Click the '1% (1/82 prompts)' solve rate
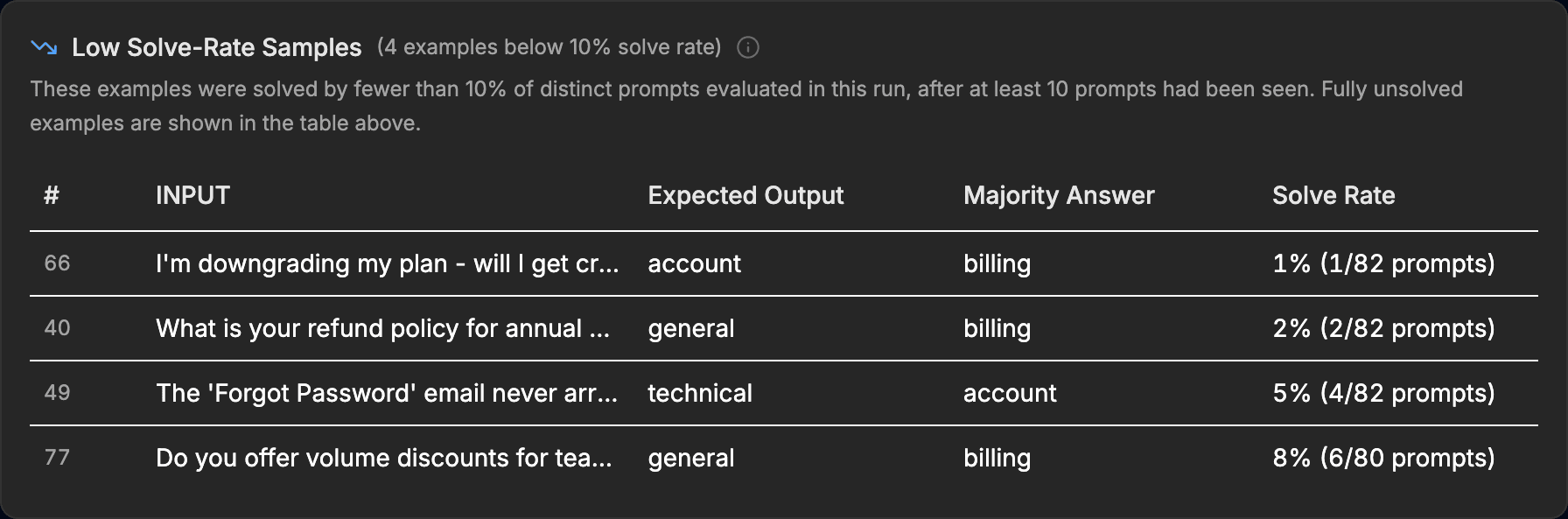Viewport: 1568px width, 519px height. click(x=1382, y=263)
